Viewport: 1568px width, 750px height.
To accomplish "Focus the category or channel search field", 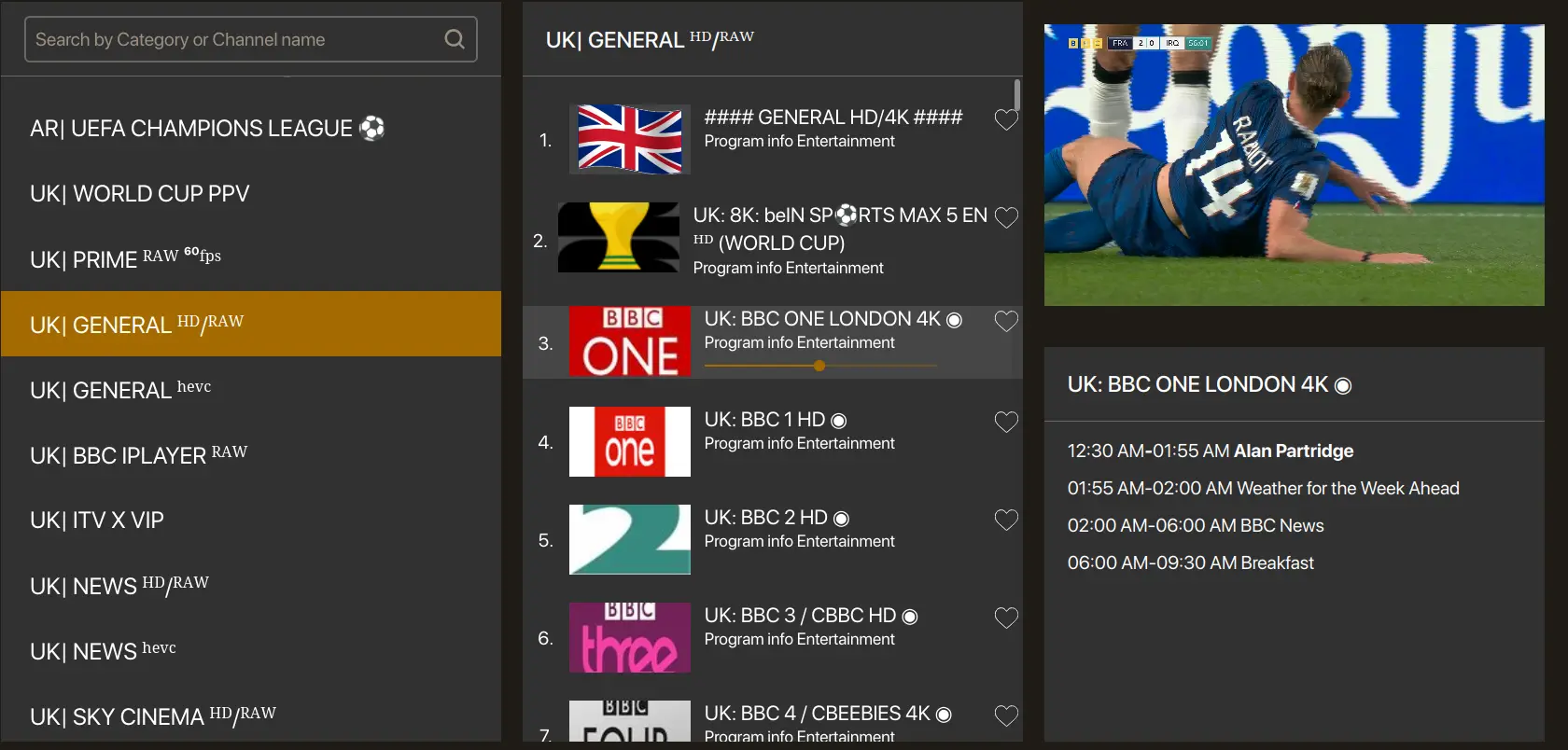I will pos(251,39).
